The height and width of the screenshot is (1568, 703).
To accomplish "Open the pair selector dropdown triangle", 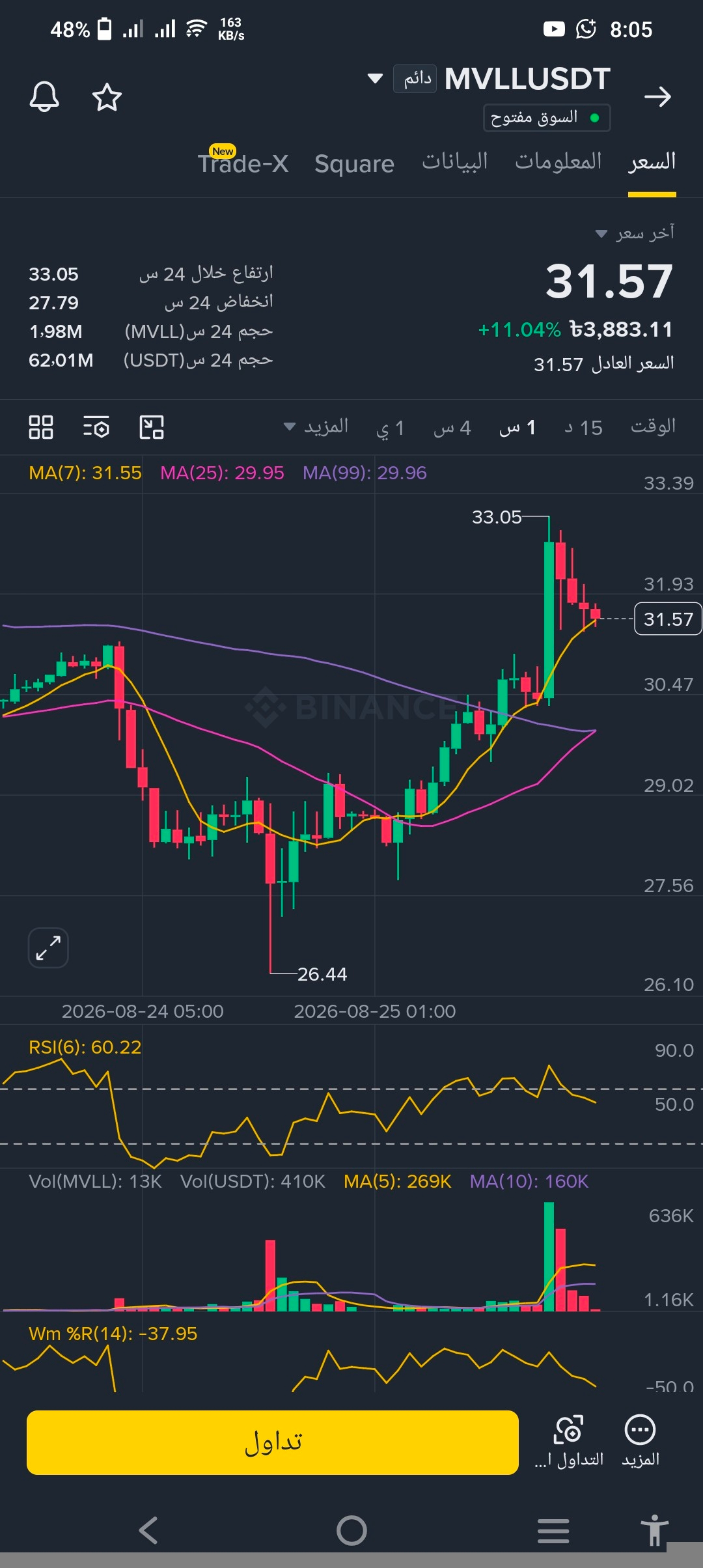I will (375, 79).
